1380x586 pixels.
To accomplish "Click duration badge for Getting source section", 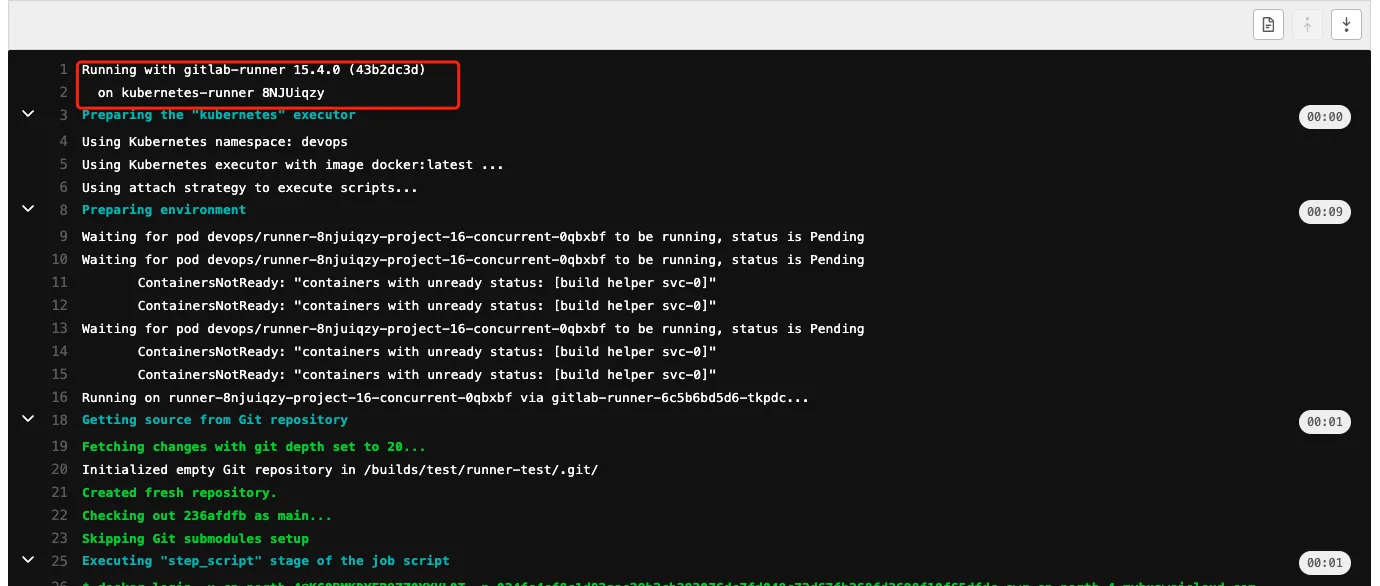I will coord(1325,422).
